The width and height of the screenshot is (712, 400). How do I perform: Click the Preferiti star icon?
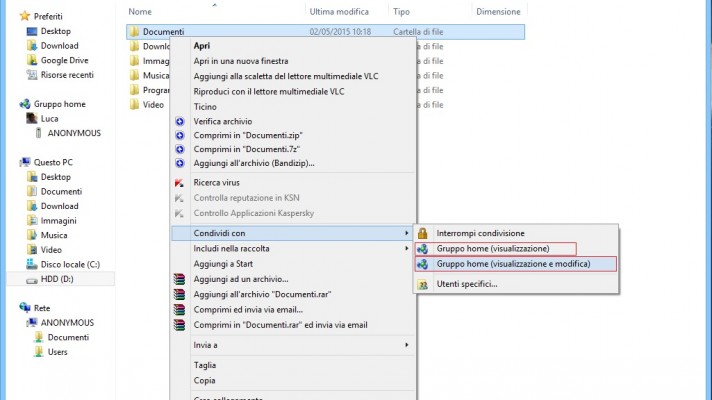coord(25,16)
